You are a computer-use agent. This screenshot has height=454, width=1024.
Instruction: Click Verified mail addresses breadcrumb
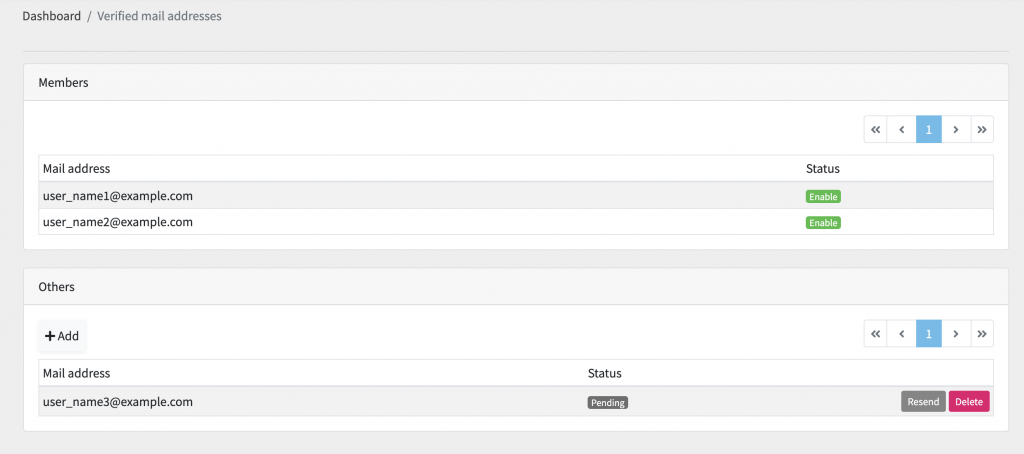[159, 16]
